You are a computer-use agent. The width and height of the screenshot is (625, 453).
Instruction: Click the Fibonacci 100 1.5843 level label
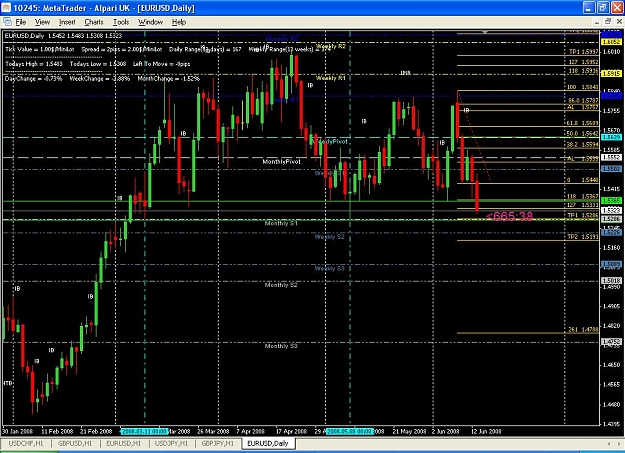click(x=582, y=87)
